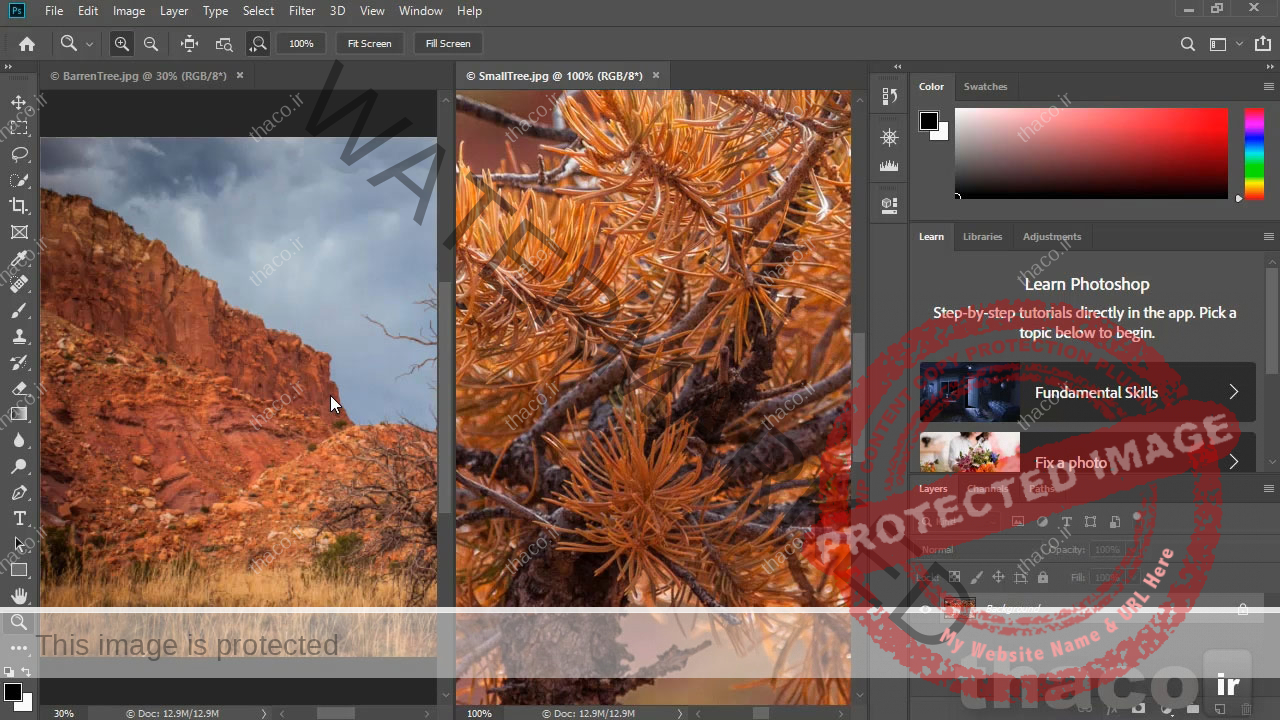Select the Zoom tool in the toolbox
Image resolution: width=1280 pixels, height=720 pixels.
19,622
